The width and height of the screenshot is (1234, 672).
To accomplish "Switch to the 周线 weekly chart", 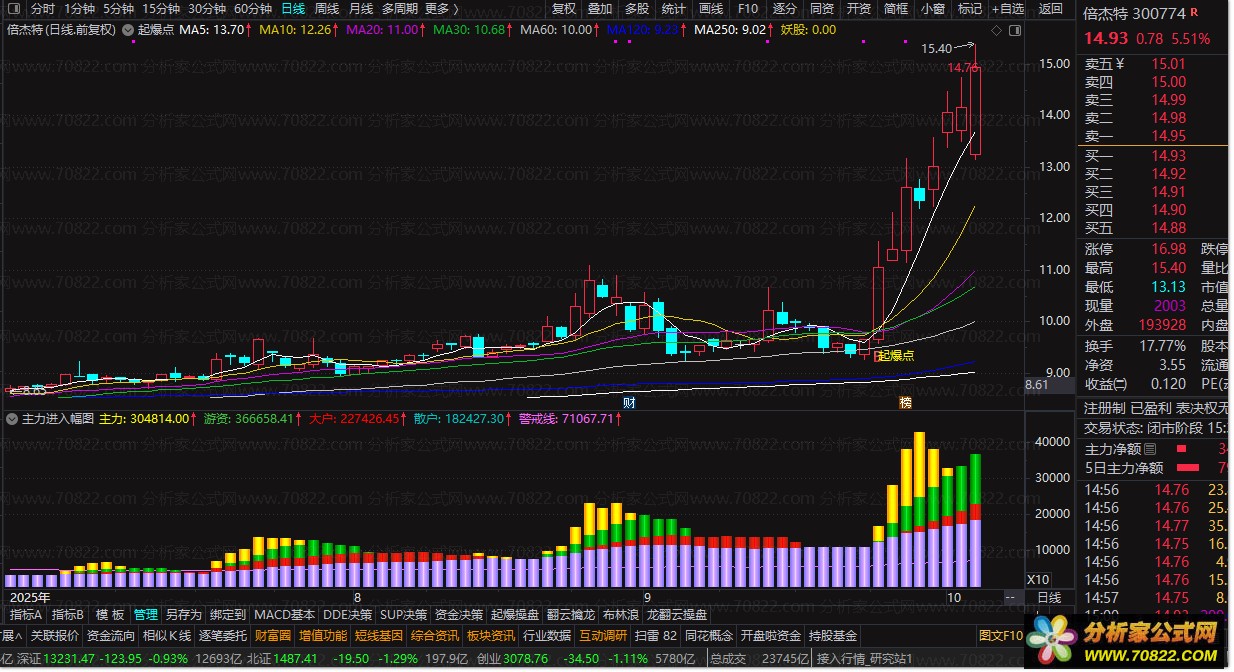I will click(327, 9).
